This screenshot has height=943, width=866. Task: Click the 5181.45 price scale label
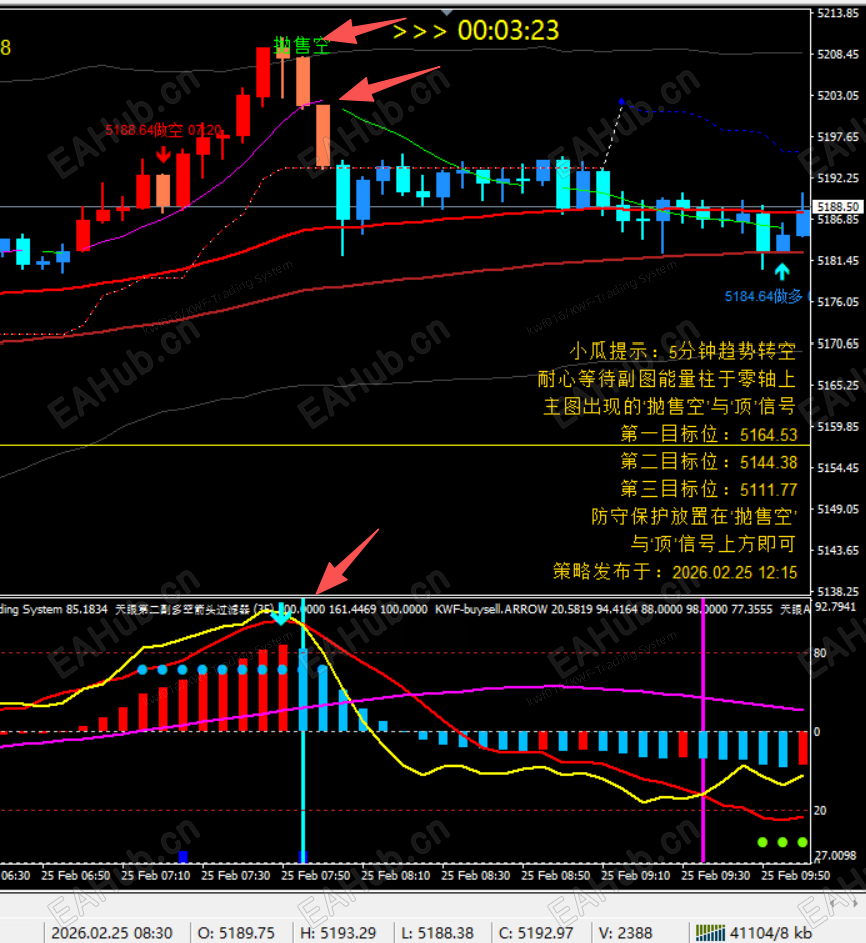838,260
